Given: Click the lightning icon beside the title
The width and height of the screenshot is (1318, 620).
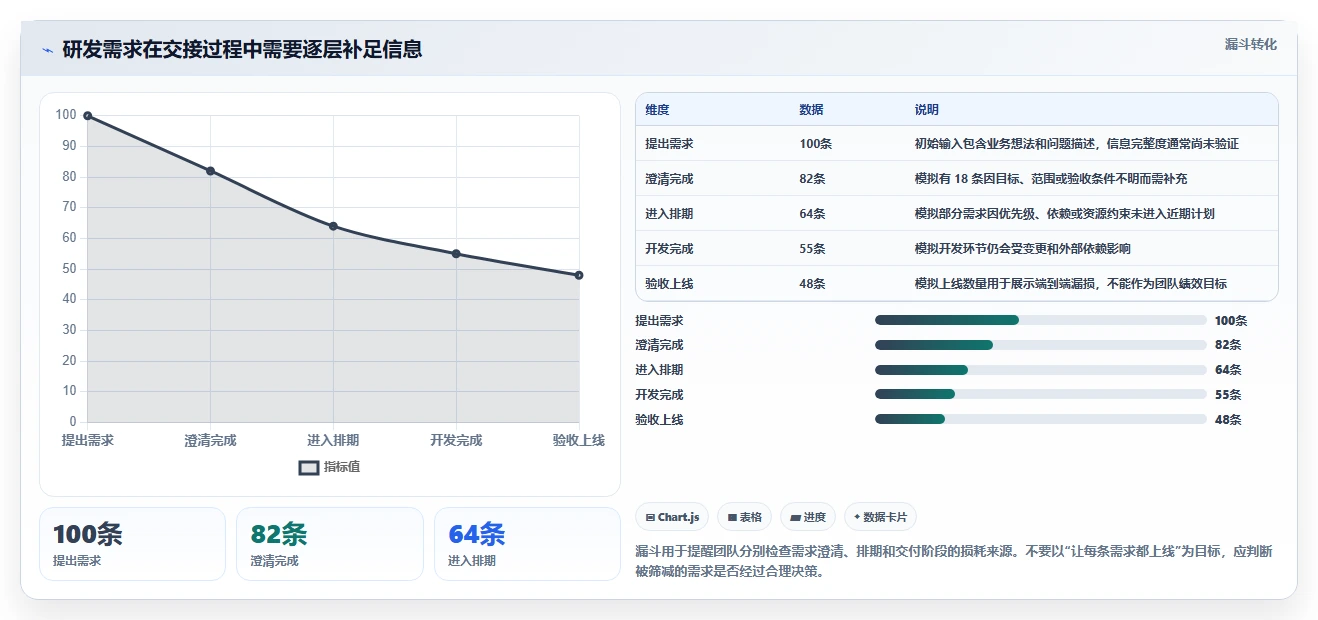Looking at the screenshot, I should (48, 50).
